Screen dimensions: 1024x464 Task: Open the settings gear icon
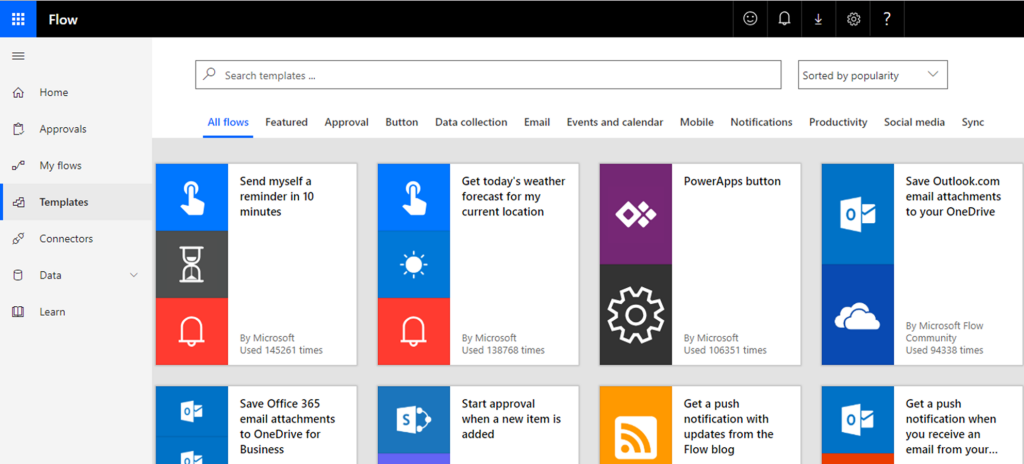pos(853,19)
